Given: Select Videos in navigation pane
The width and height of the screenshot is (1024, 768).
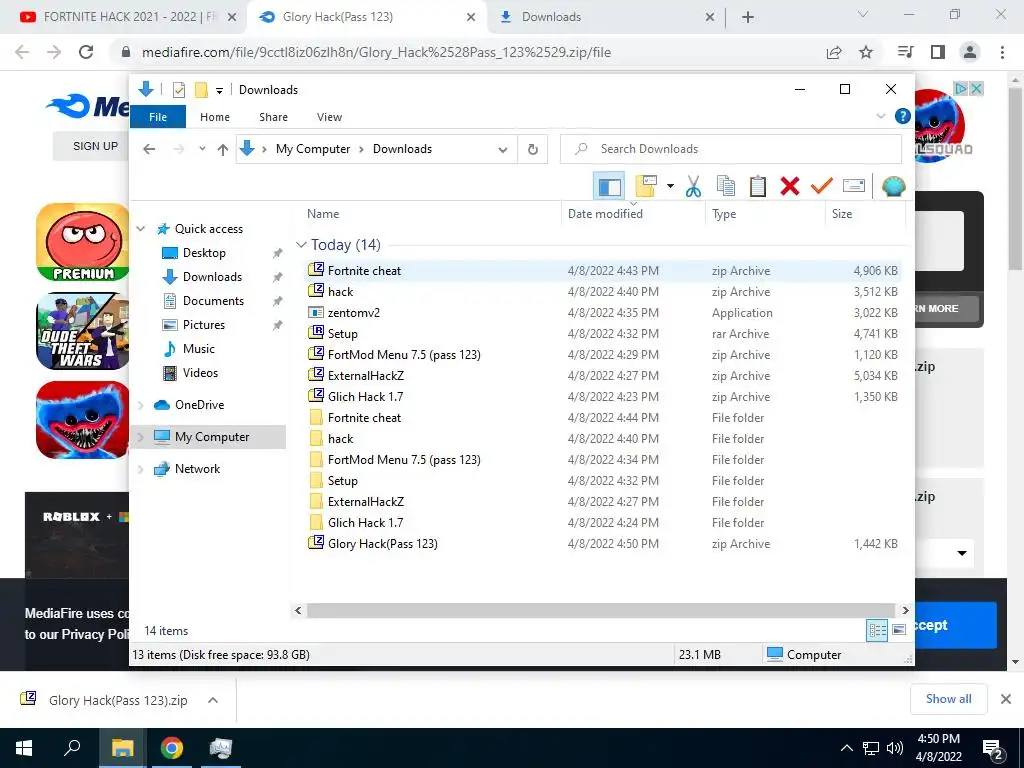Looking at the screenshot, I should (200, 373).
